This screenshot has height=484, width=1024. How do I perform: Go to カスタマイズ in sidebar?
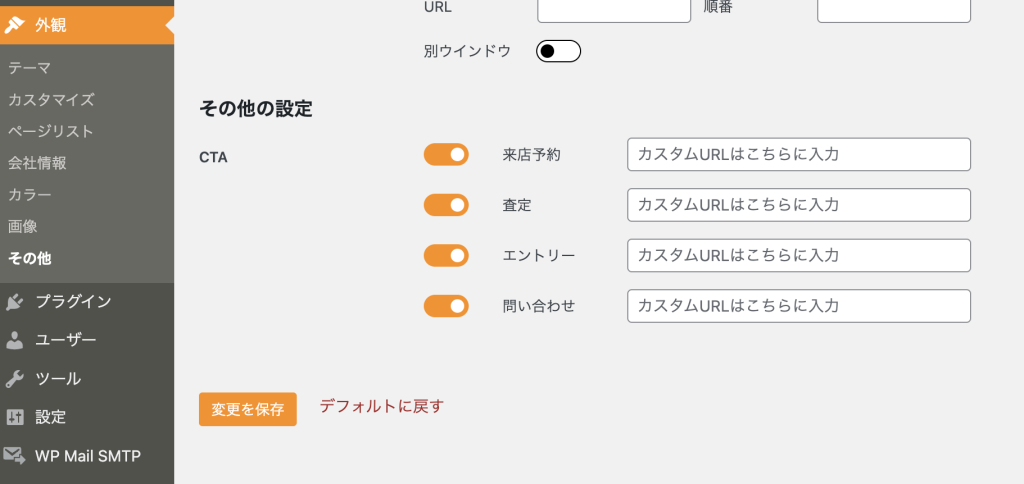(x=51, y=100)
